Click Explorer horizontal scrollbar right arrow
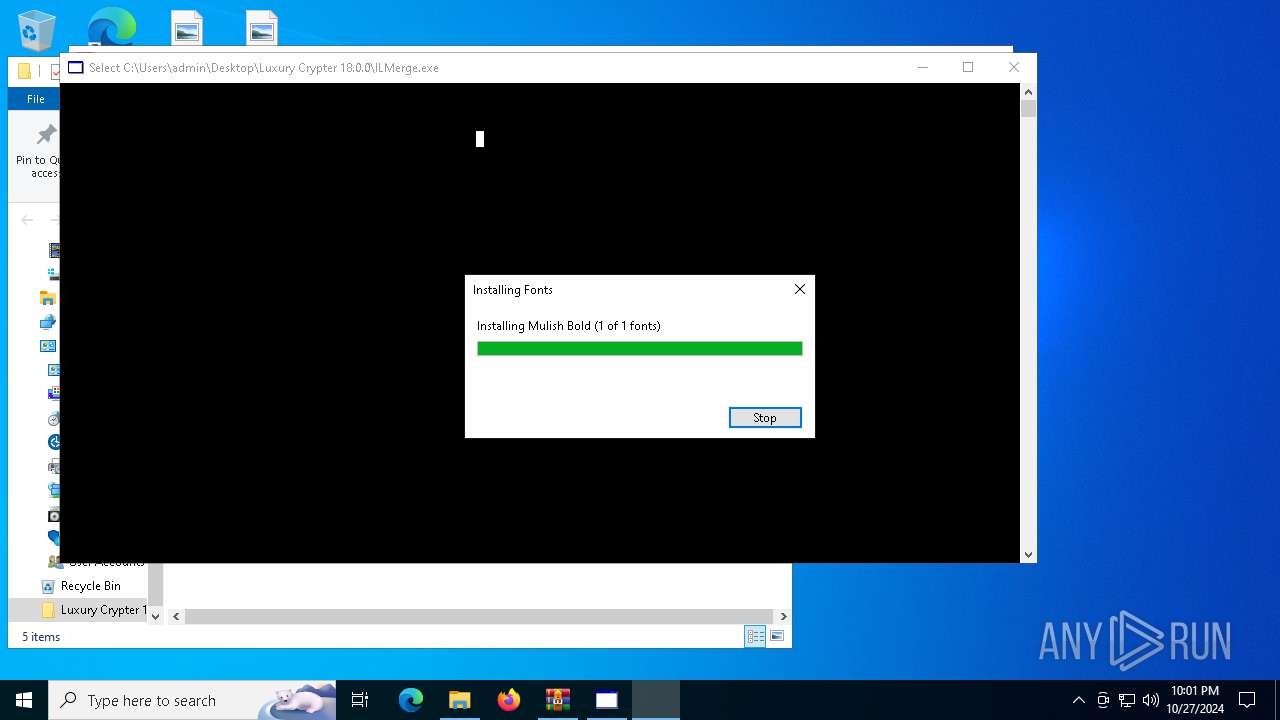This screenshot has width=1280, height=720. (783, 617)
